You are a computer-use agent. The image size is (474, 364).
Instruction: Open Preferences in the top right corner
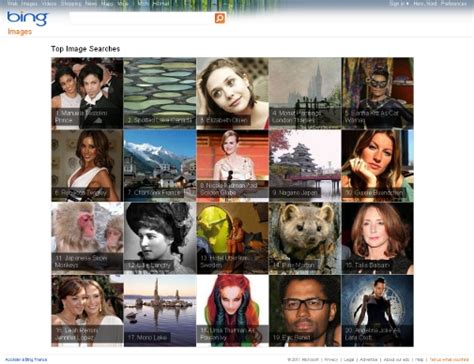coord(454,4)
